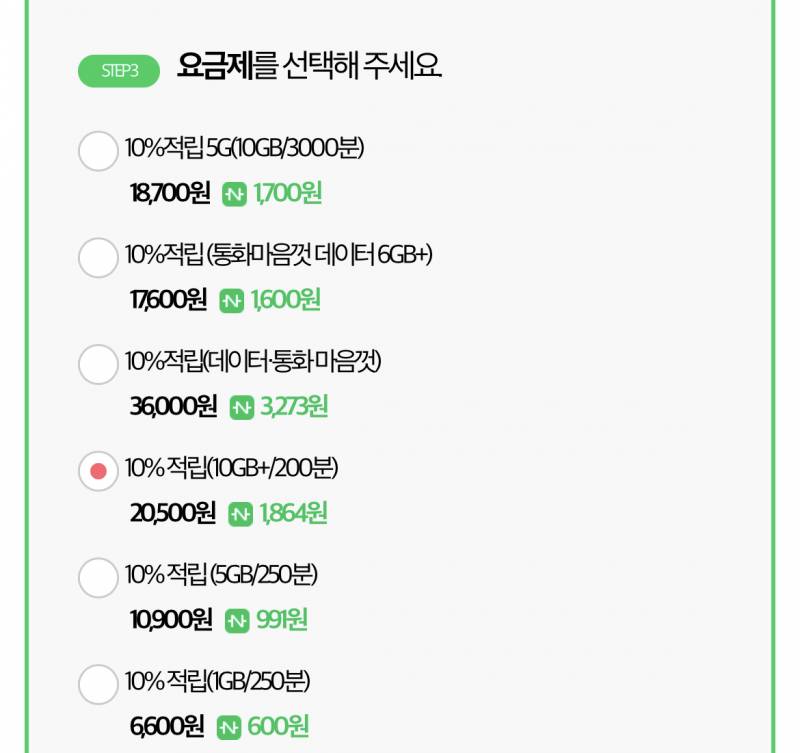This screenshot has height=753, width=800.
Task: Click the 요금제를 선택해 주세요 heading
Action: pos(310,67)
